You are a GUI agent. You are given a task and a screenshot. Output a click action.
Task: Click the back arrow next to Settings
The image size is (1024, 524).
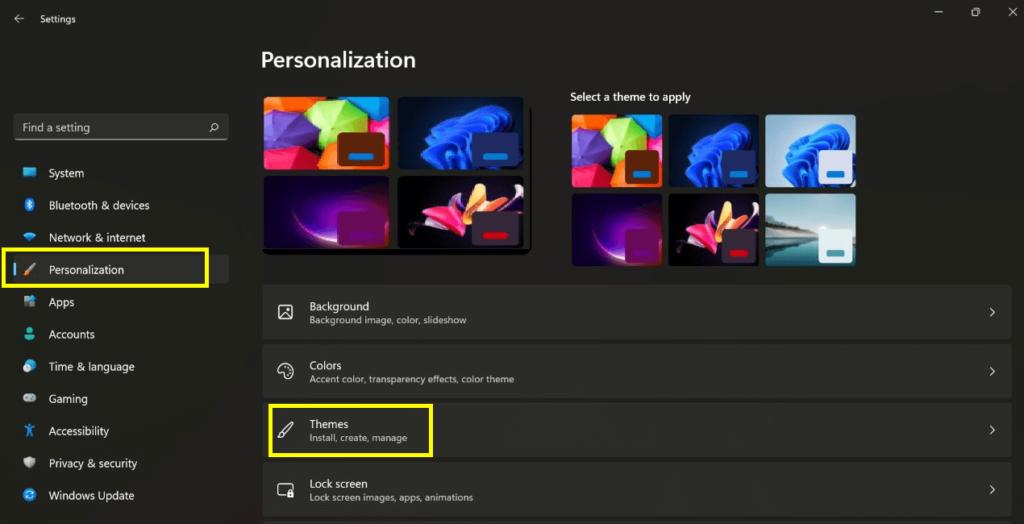pyautogui.click(x=19, y=19)
